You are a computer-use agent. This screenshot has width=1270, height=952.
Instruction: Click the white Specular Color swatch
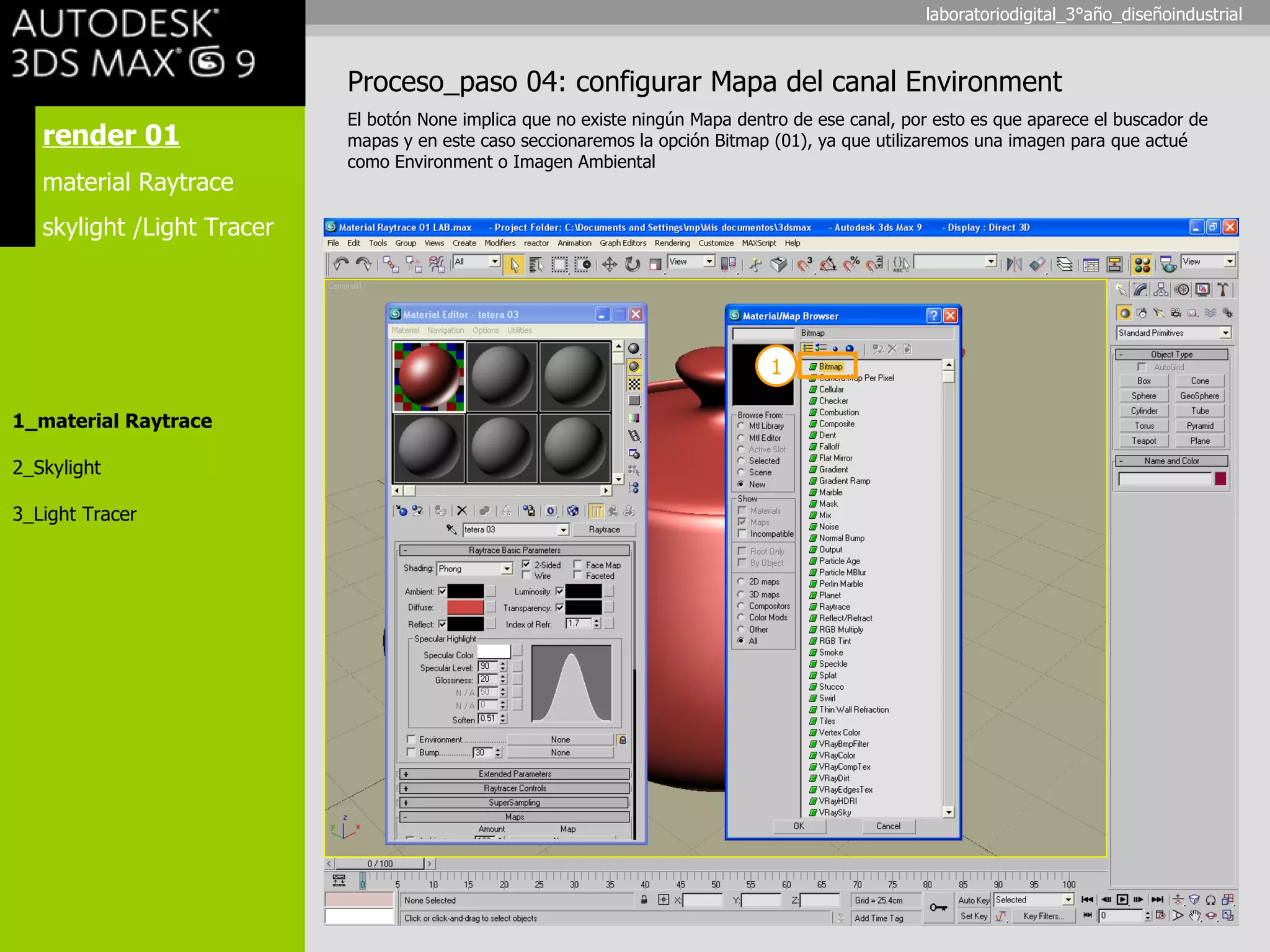pyautogui.click(x=494, y=651)
